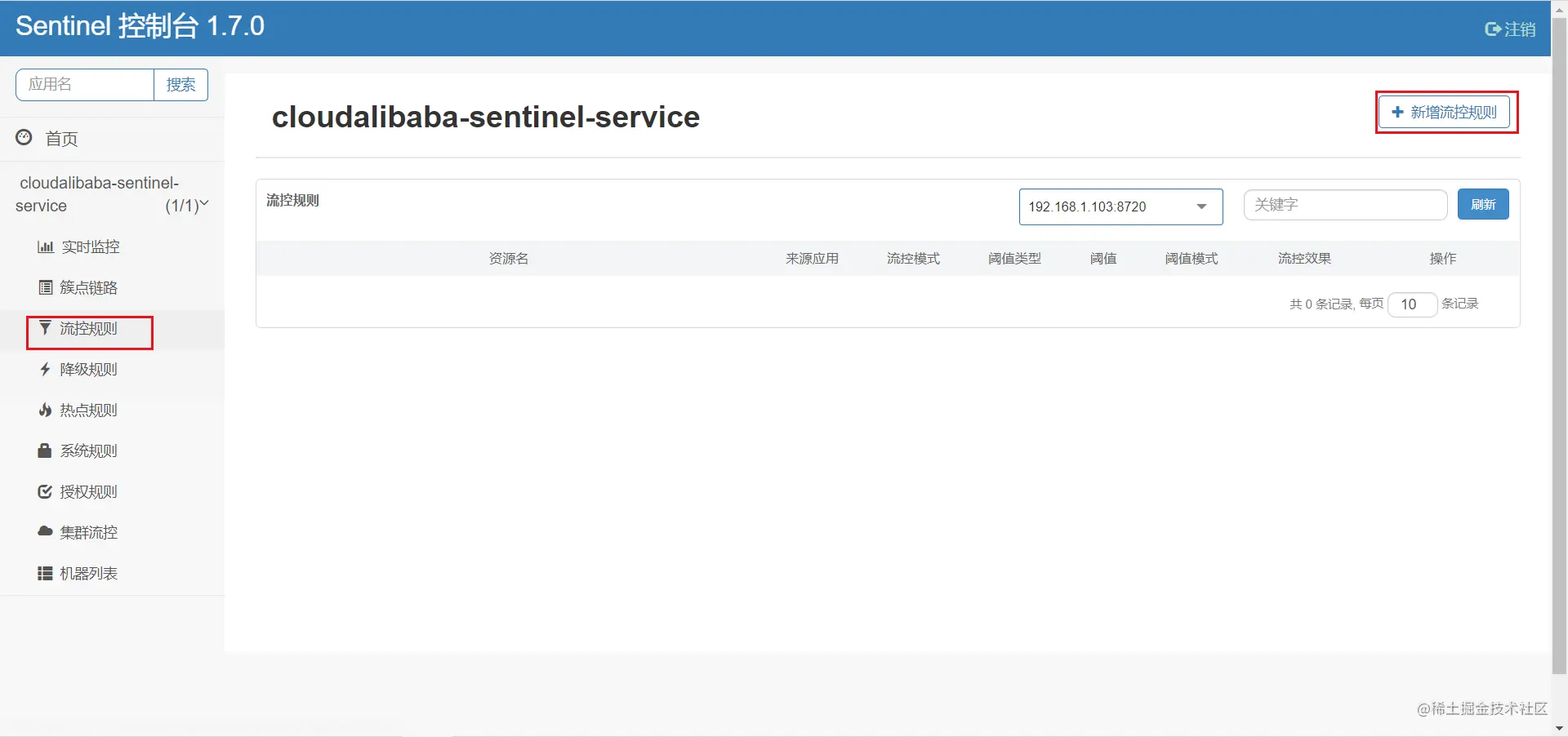Click the blue 刷新 button

click(1483, 204)
